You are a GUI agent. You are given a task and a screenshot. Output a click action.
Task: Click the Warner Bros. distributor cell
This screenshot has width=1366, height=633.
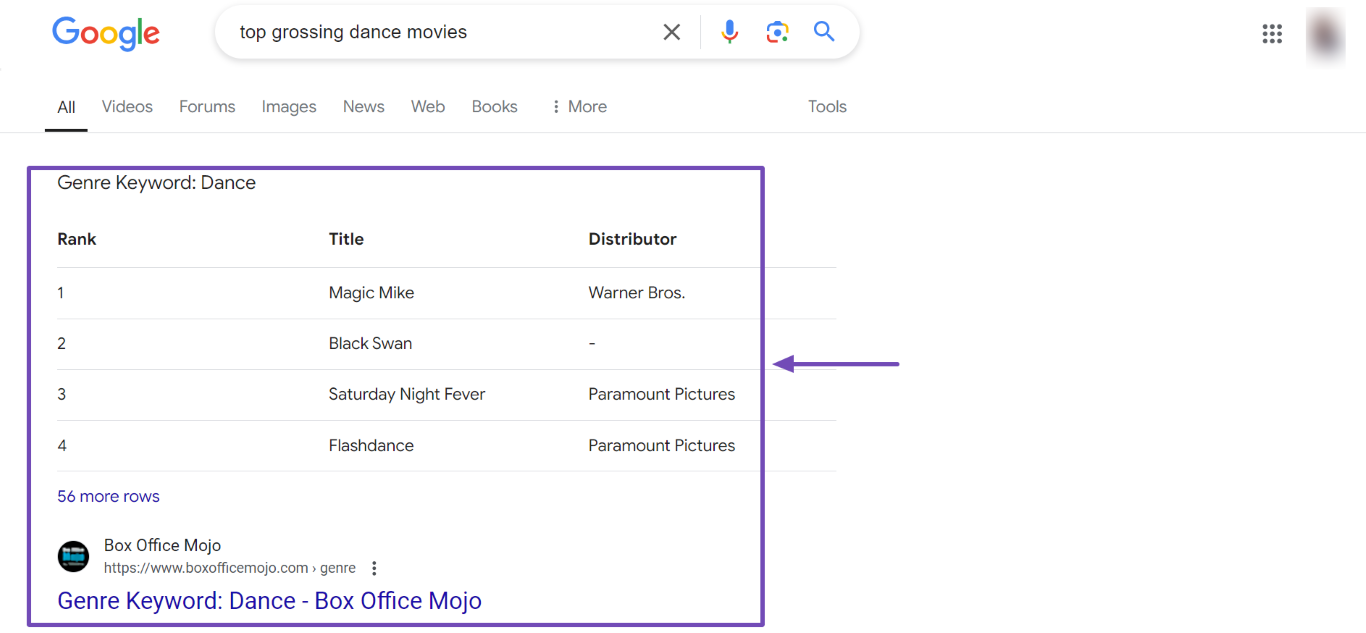(x=637, y=293)
